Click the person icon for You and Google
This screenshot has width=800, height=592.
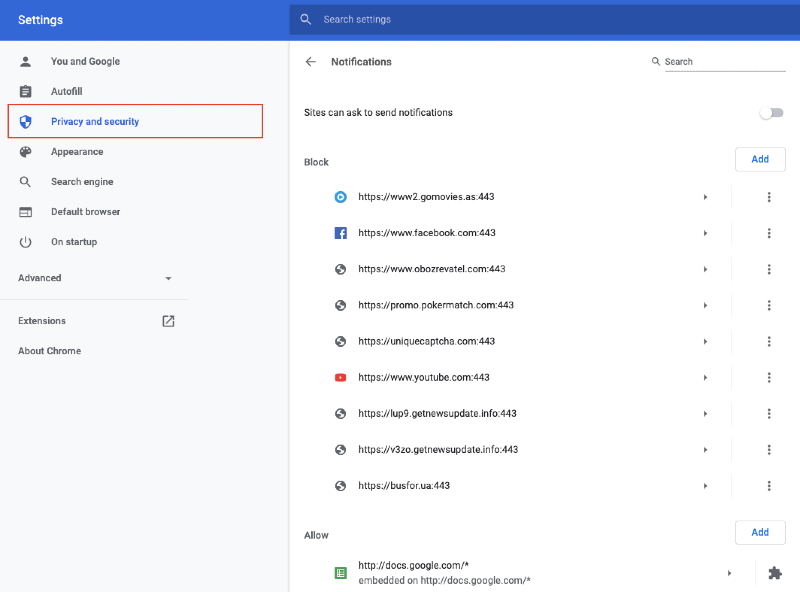[26, 61]
